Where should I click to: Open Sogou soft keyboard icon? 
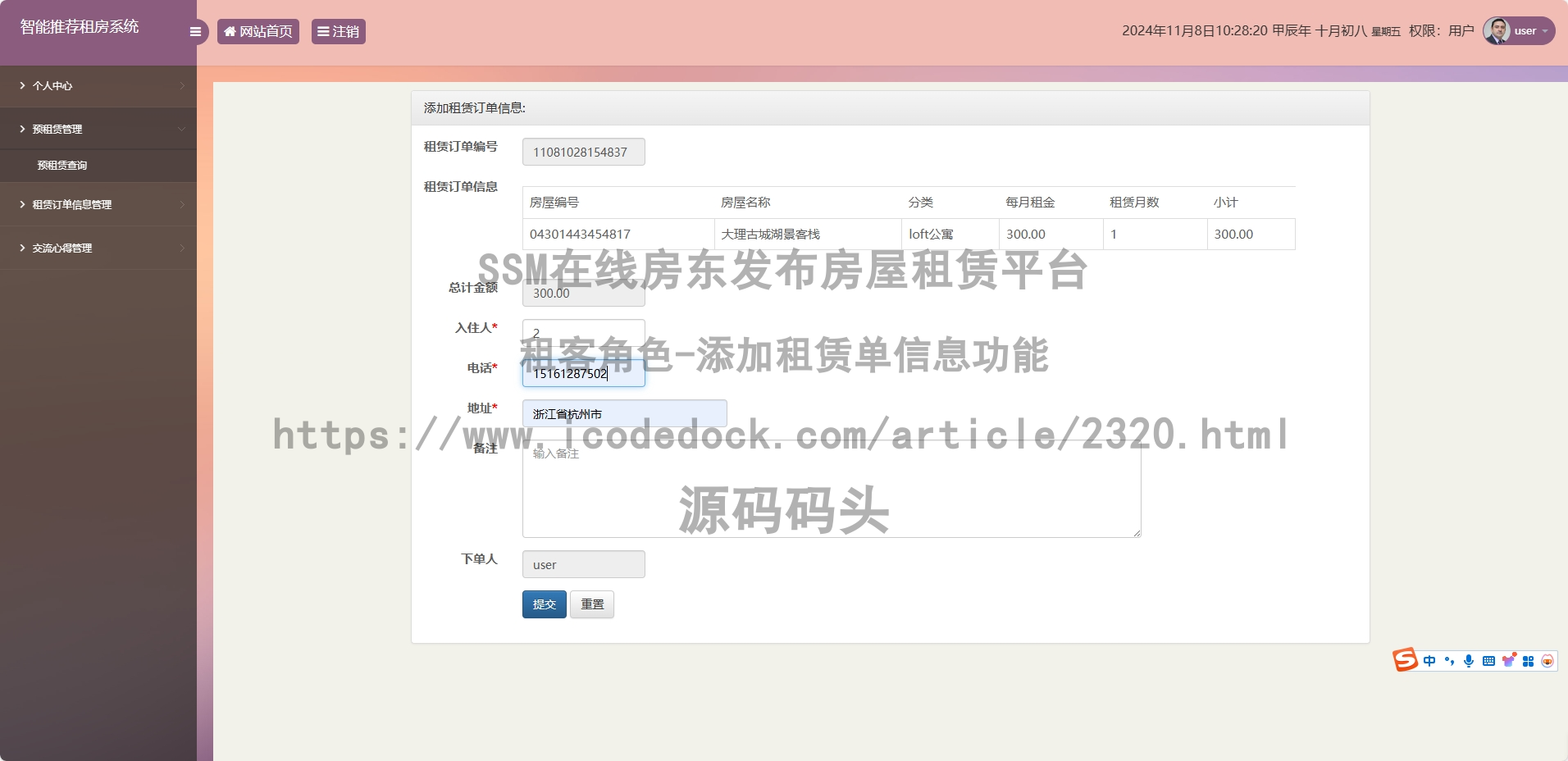(x=1488, y=661)
